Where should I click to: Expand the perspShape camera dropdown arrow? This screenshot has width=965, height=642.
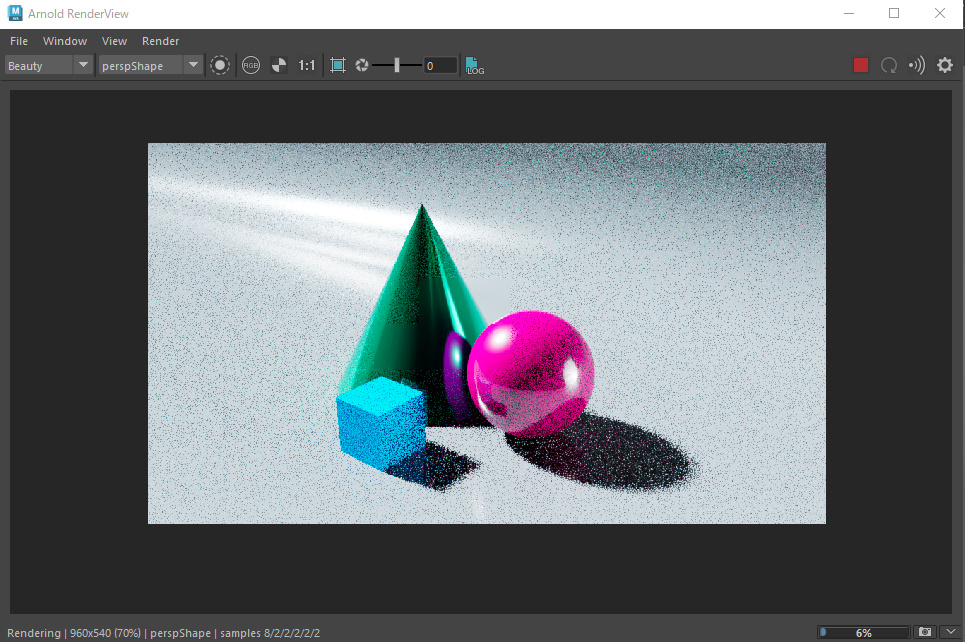pyautogui.click(x=193, y=65)
